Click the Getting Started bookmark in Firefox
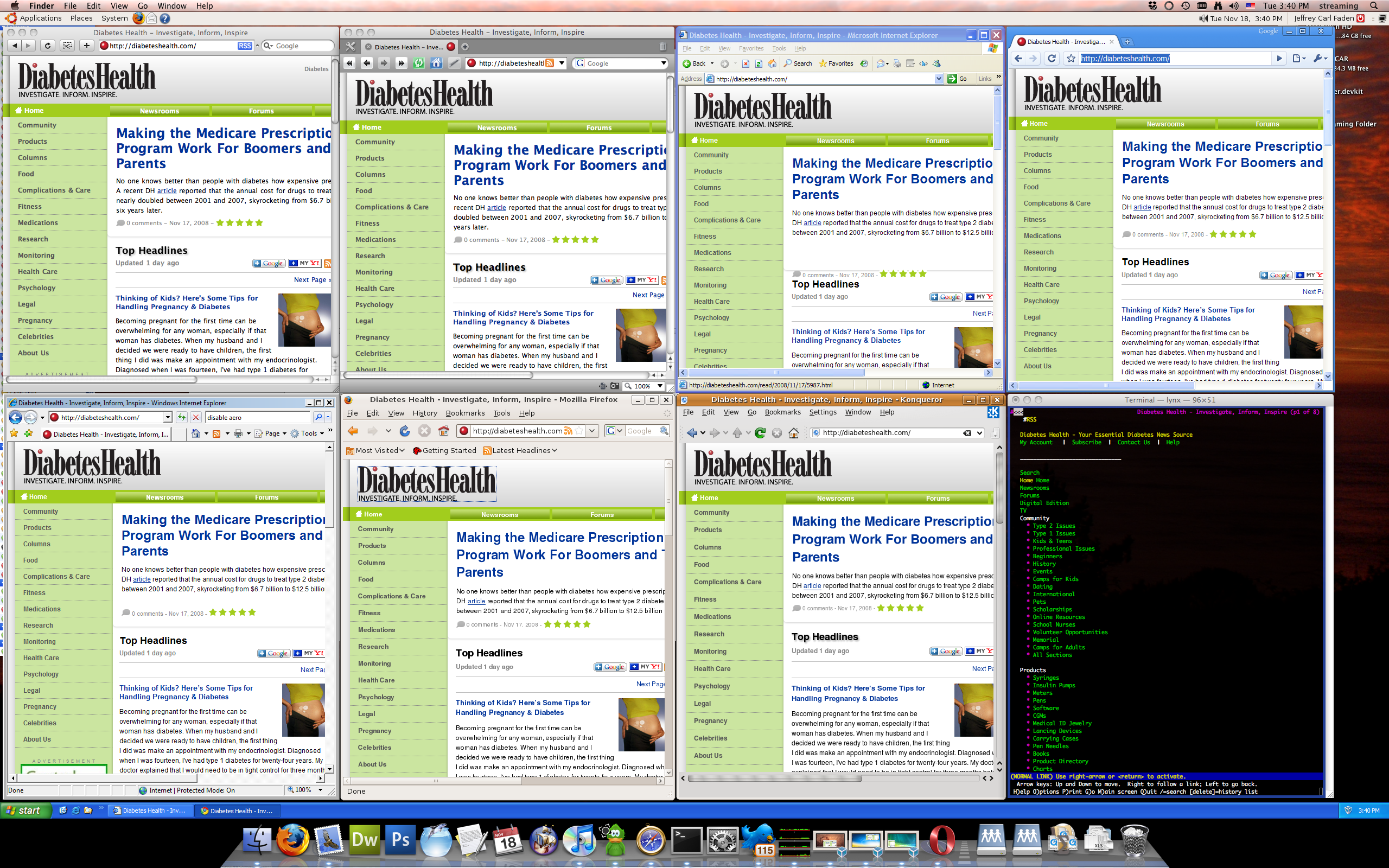Image resolution: width=1389 pixels, height=868 pixels. pos(444,451)
